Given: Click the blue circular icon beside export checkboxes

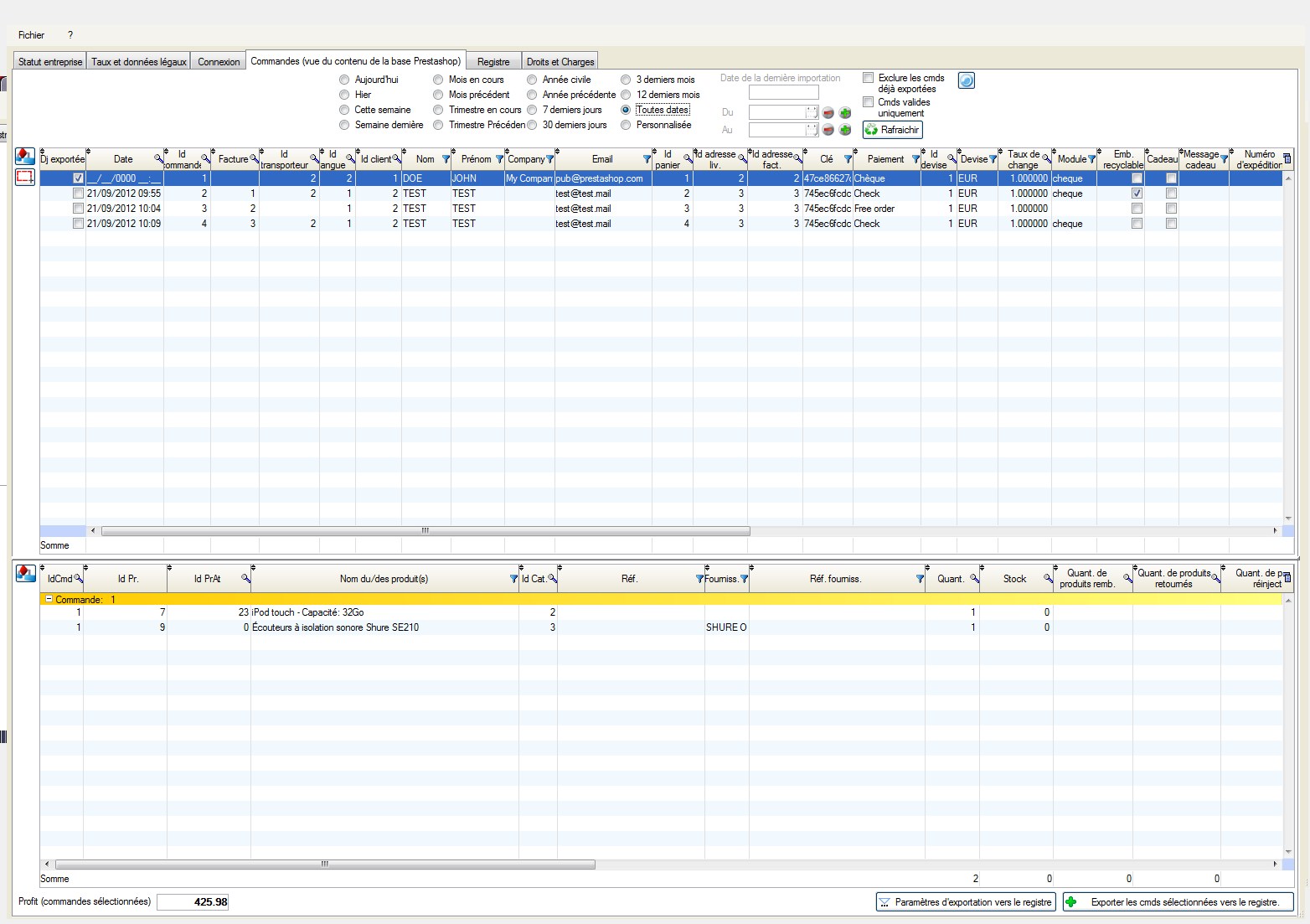Looking at the screenshot, I should [966, 80].
